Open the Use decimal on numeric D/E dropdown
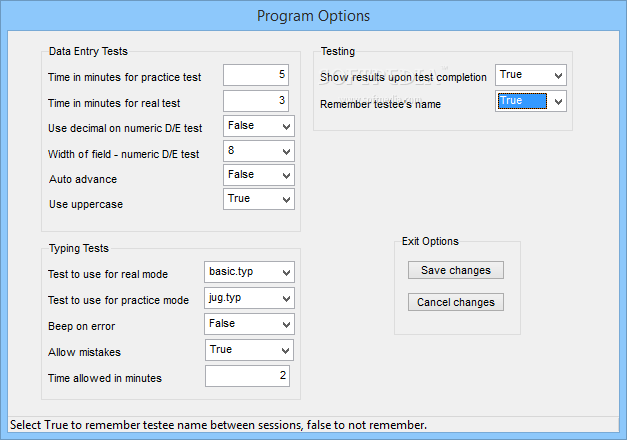The width and height of the screenshot is (627, 440). 259,126
